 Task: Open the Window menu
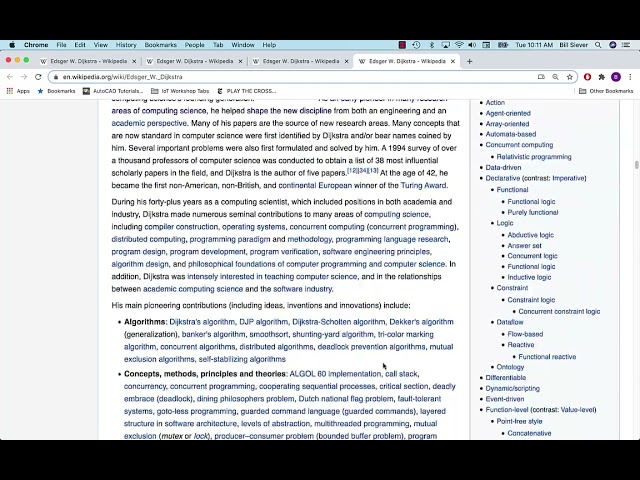tap(243, 45)
